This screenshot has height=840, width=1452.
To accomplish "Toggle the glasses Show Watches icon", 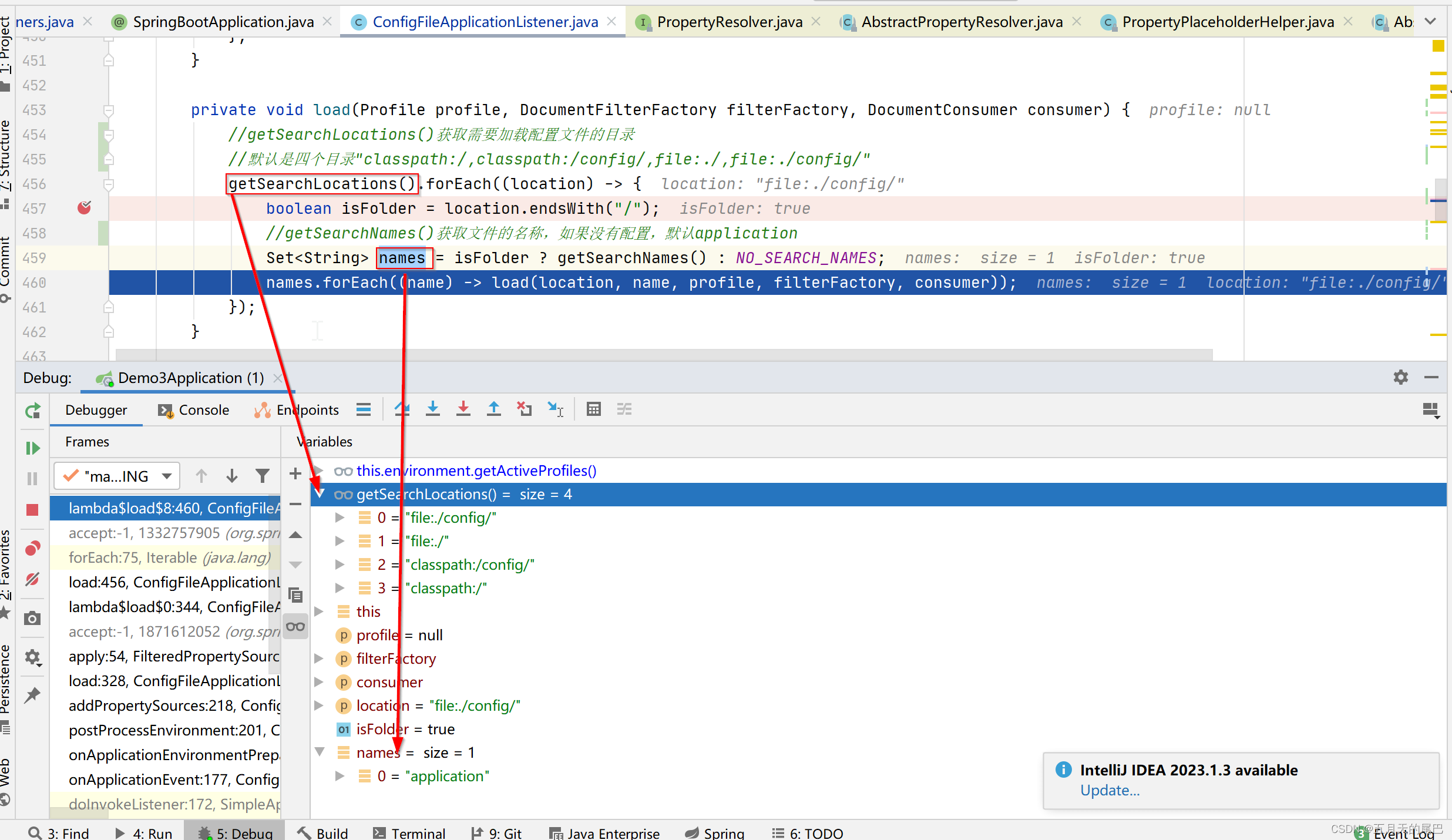I will pos(295,627).
